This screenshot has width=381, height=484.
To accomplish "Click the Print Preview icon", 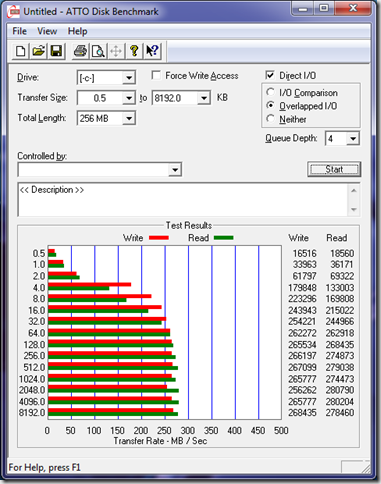I will [x=98, y=51].
